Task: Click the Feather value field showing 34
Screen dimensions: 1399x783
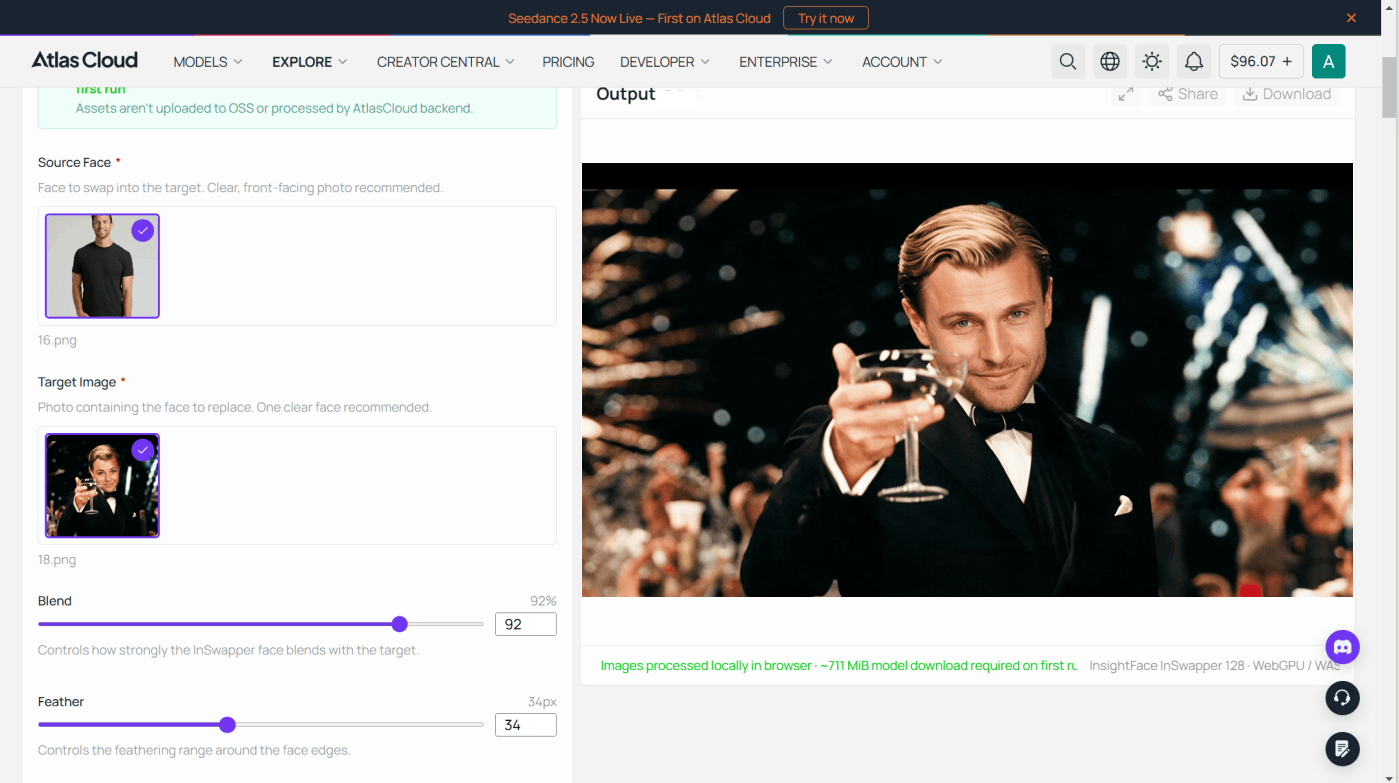Action: click(526, 725)
